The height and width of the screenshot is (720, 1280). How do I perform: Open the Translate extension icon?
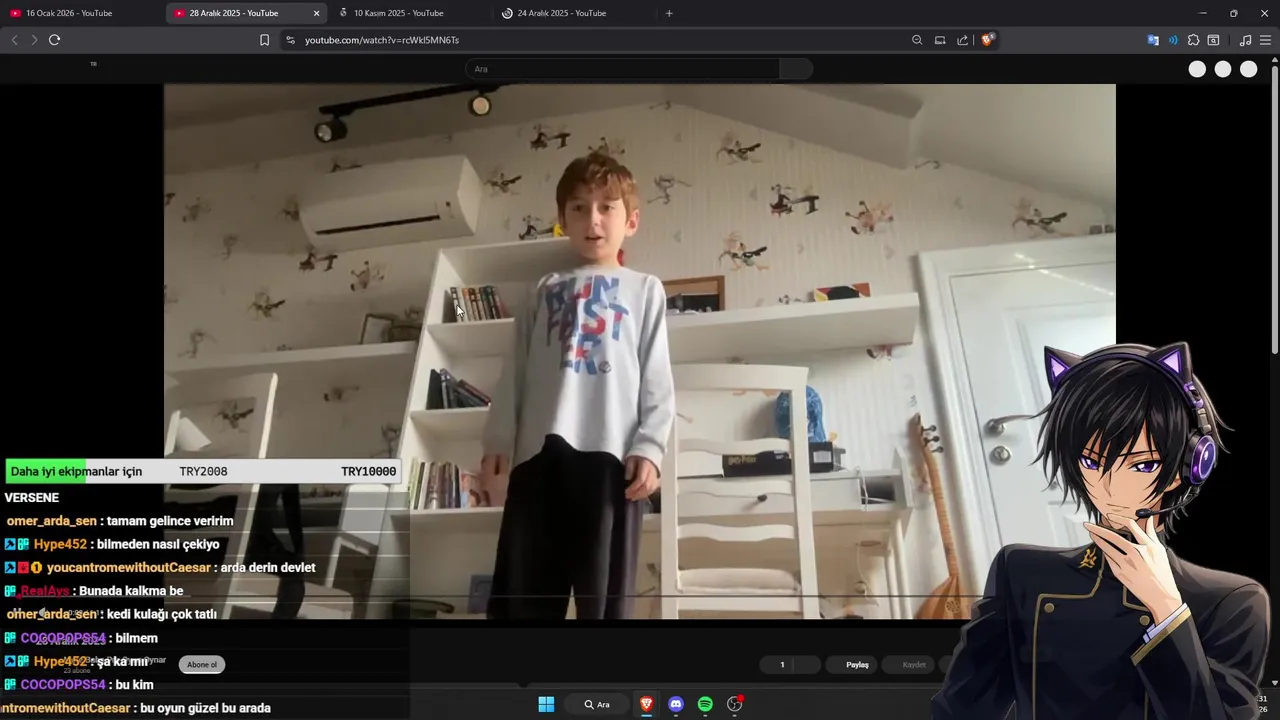point(1153,40)
